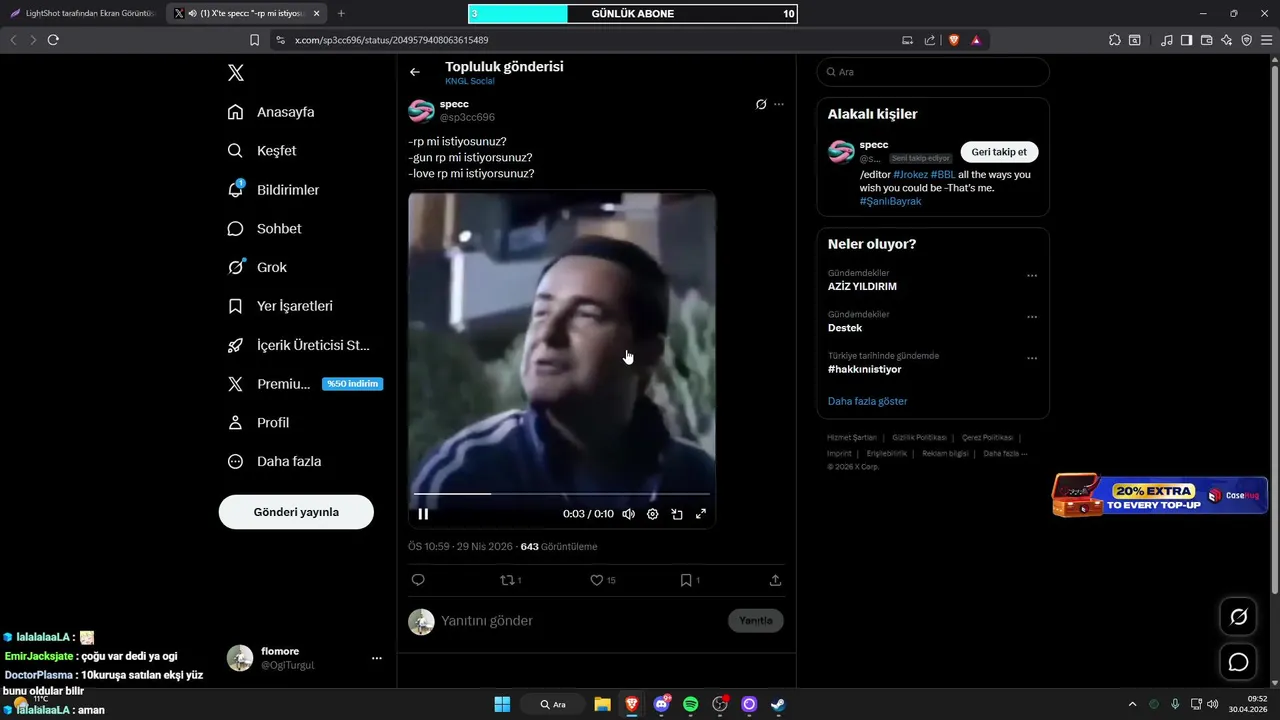
Task: Open the #ŞanlıBayrak hashtag
Action: [891, 201]
